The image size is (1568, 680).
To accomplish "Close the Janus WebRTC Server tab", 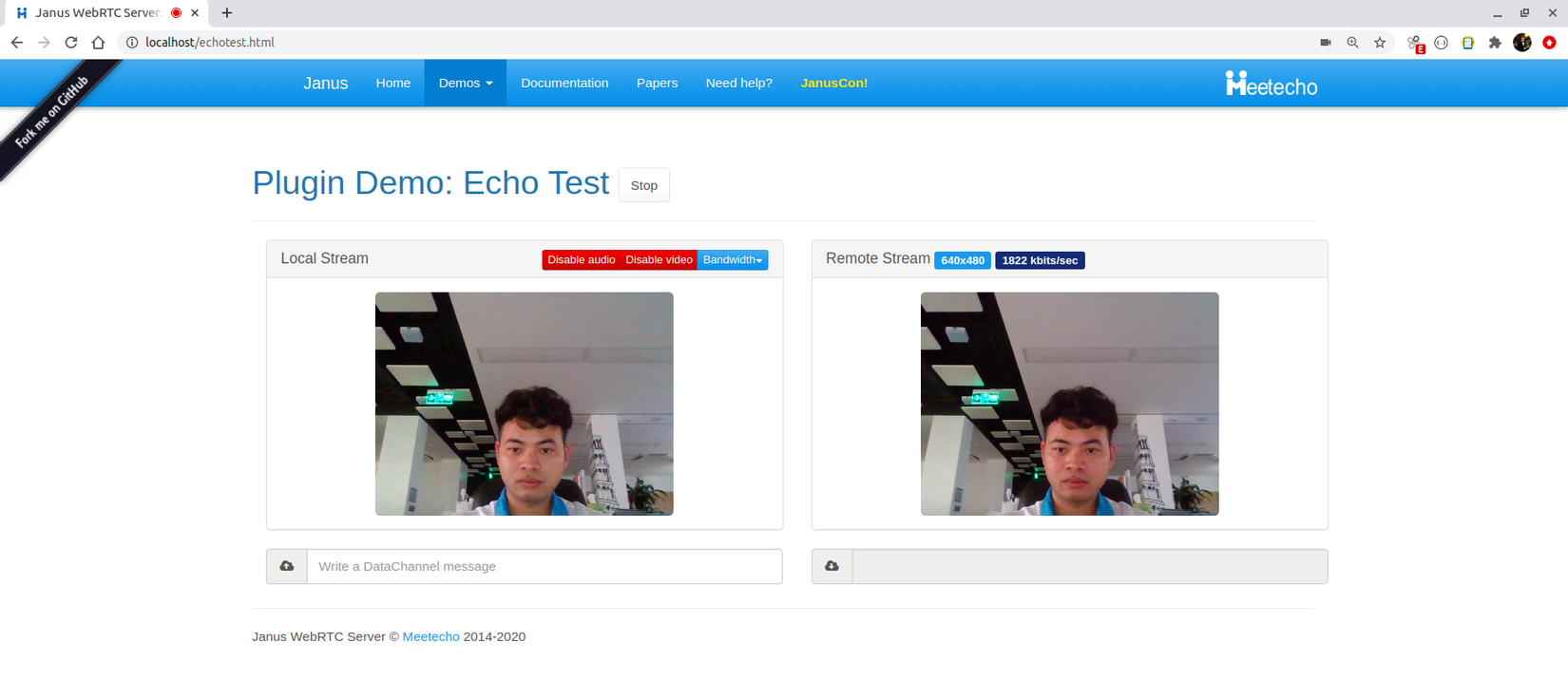I will (x=195, y=13).
